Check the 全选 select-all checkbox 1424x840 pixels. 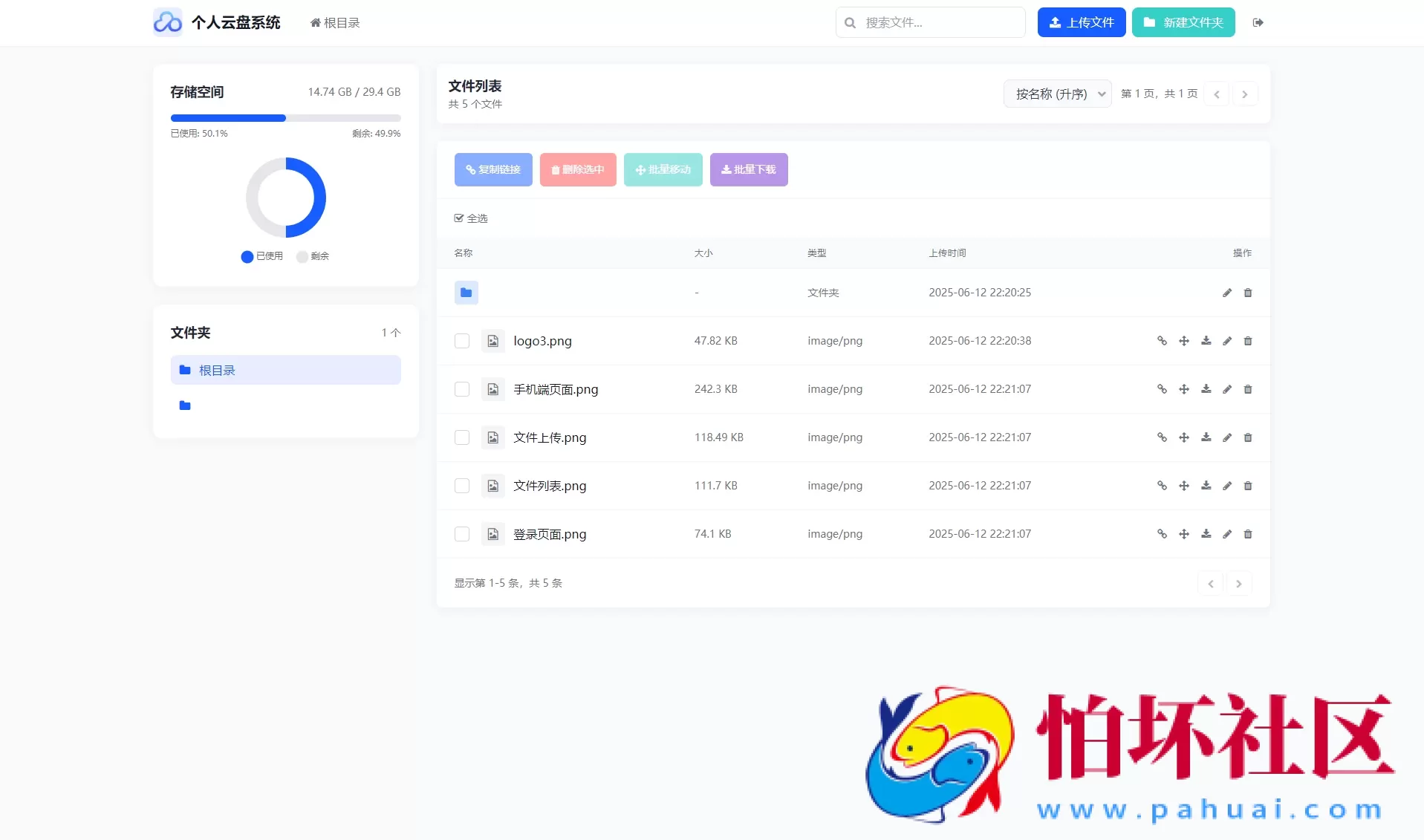[459, 218]
